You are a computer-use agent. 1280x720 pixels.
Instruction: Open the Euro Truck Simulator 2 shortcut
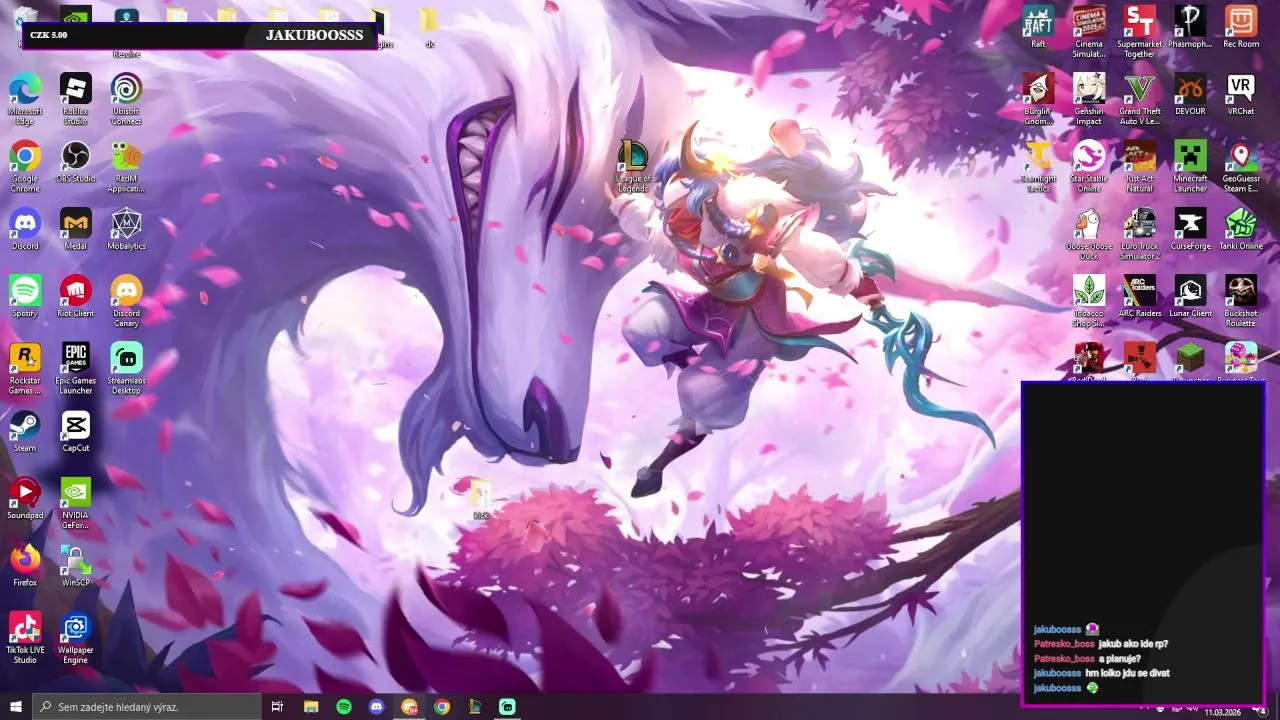[x=1140, y=234]
